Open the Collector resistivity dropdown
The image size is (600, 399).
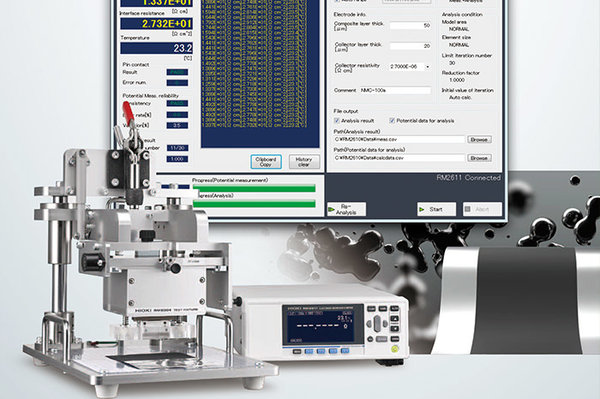(x=427, y=67)
